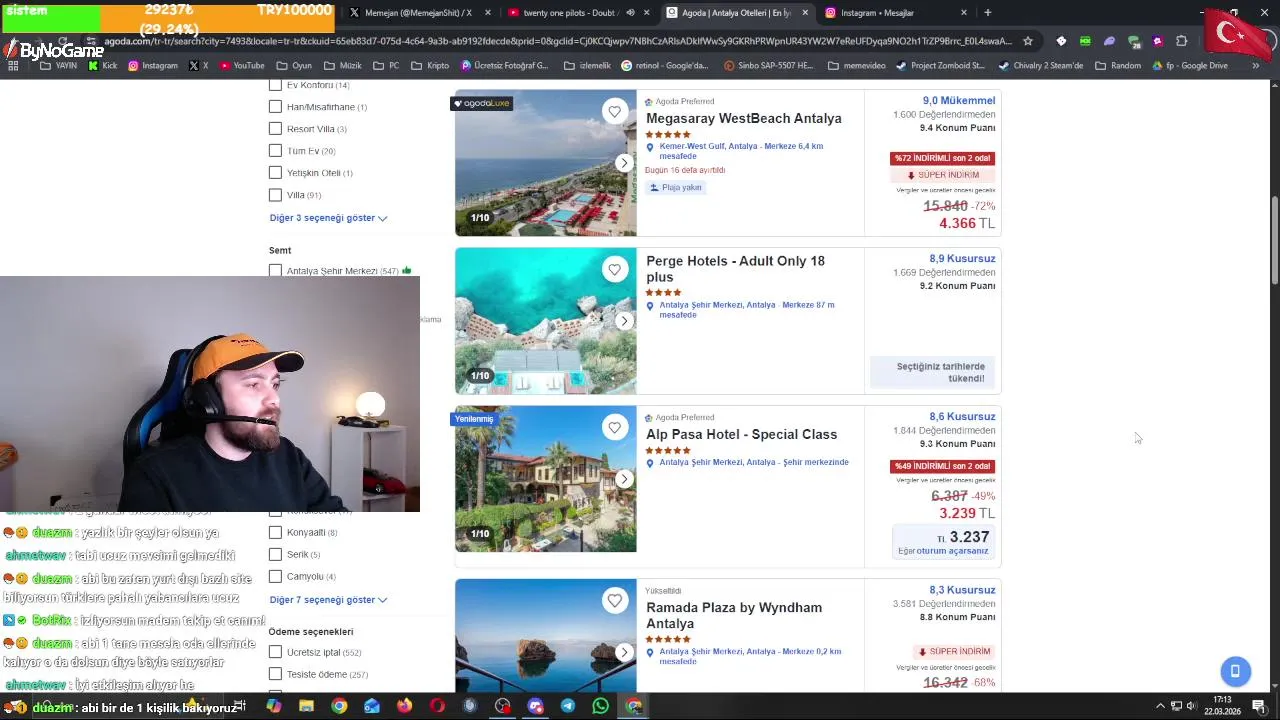Tap the heart on Alp Pasa Hotel card
The height and width of the screenshot is (720, 1280).
[615, 428]
